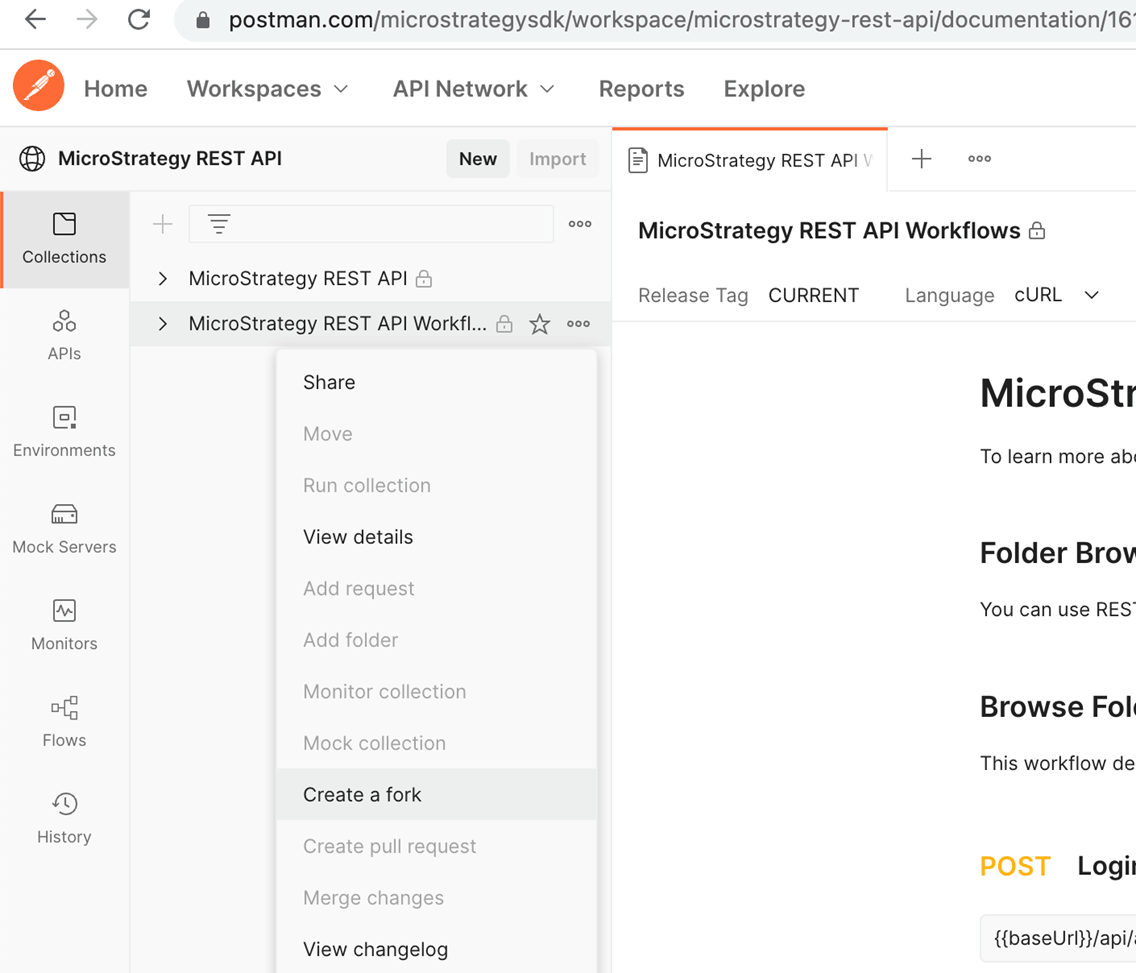Open the APIs sidebar panel
The height and width of the screenshot is (973, 1136).
pos(64,334)
